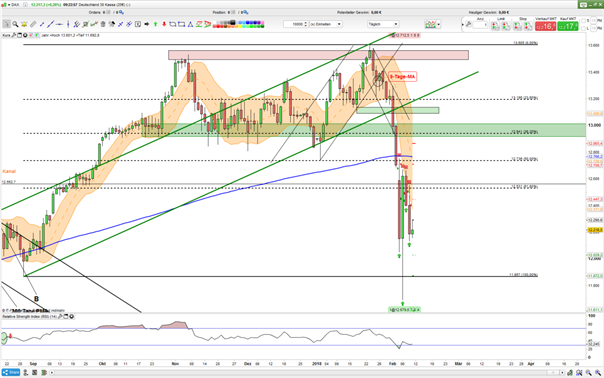
Task: Pick the long diagonal trendline tool
Action: point(50,24)
